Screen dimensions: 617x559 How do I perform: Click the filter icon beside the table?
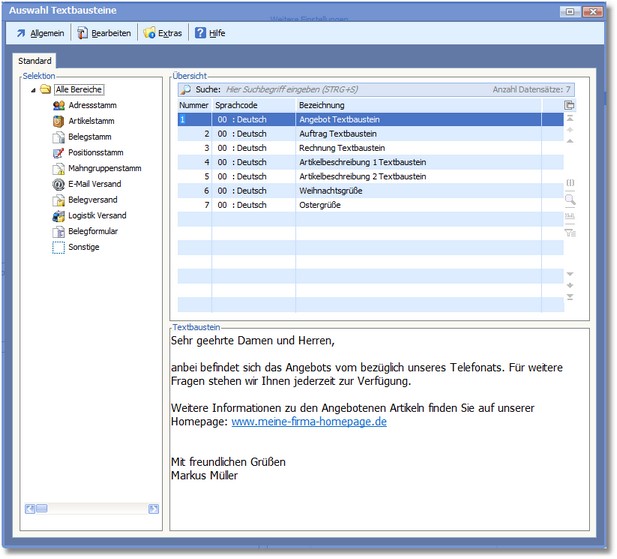pos(570,232)
